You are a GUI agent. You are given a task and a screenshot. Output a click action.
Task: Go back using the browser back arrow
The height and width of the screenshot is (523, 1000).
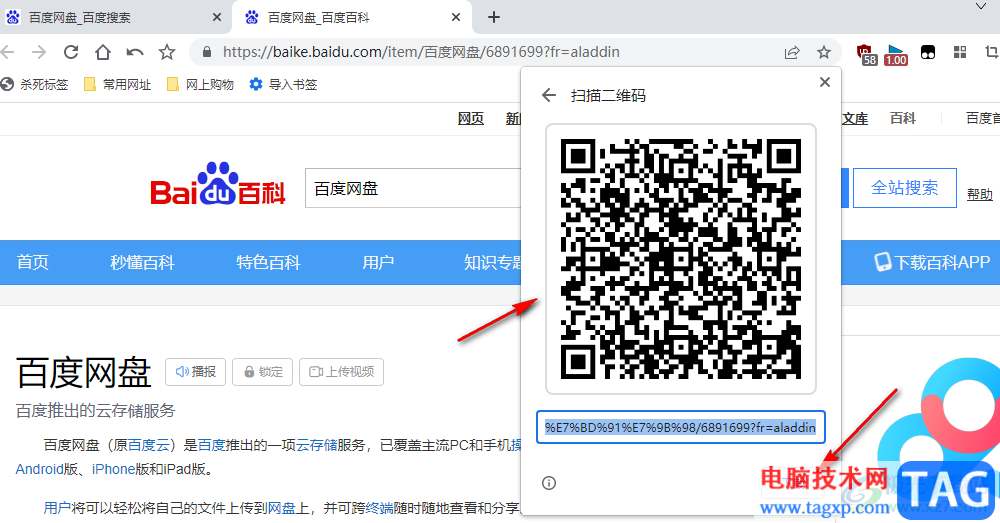coord(7,52)
